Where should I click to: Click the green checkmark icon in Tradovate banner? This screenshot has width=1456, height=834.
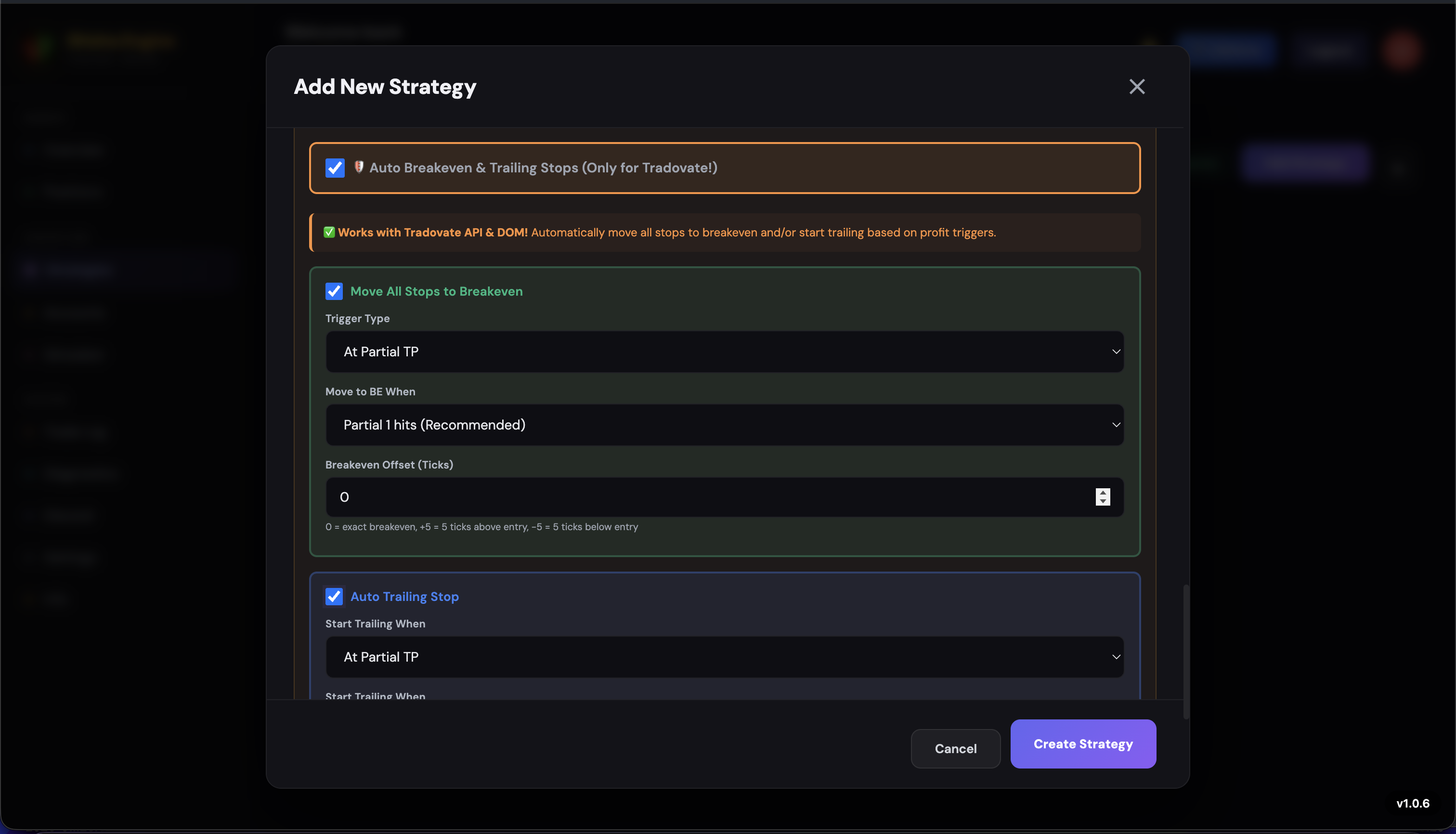(329, 232)
